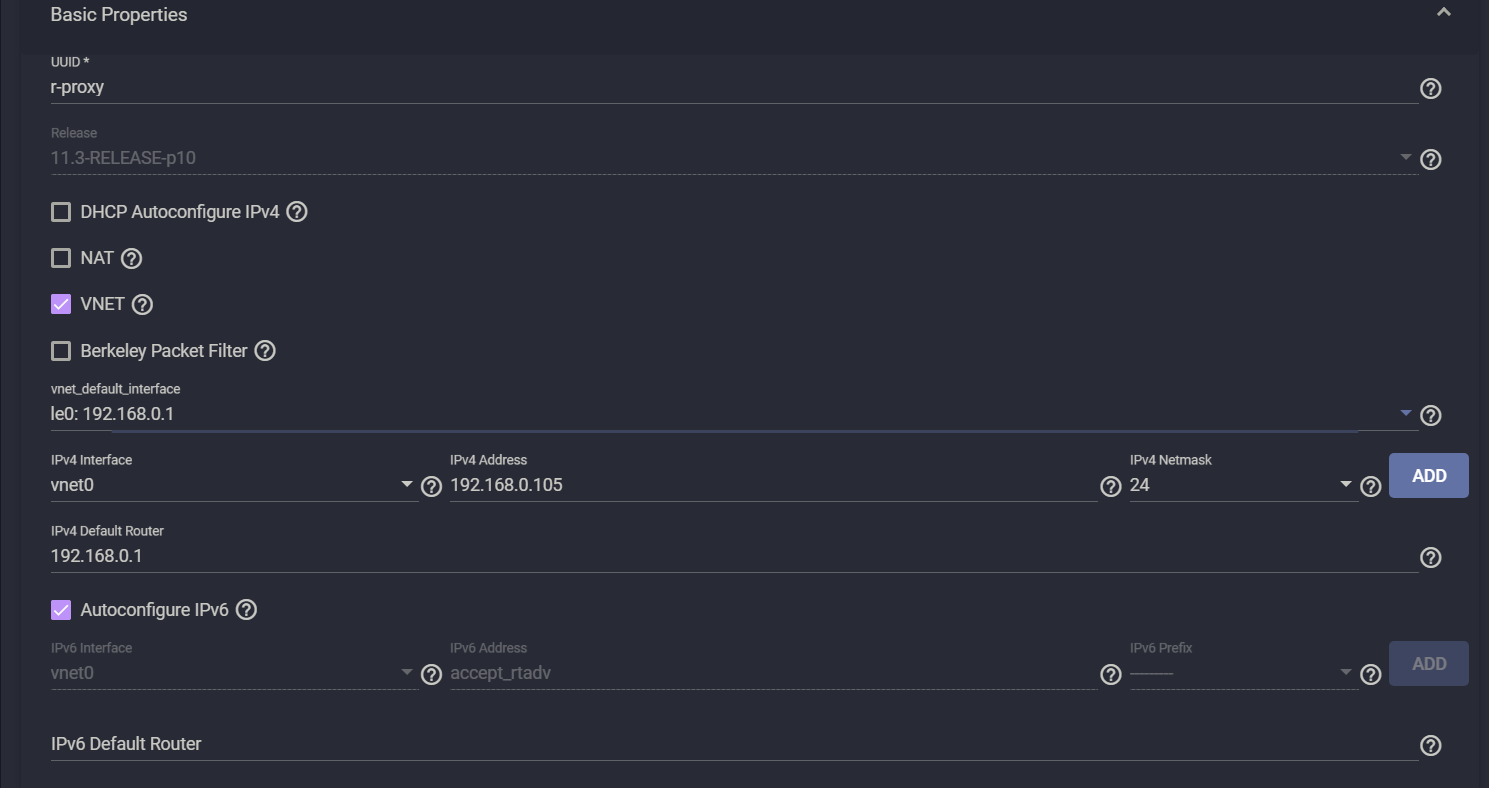1489x788 pixels.
Task: Disable the Autoconfigure IPv6 checkbox
Action: [x=61, y=610]
